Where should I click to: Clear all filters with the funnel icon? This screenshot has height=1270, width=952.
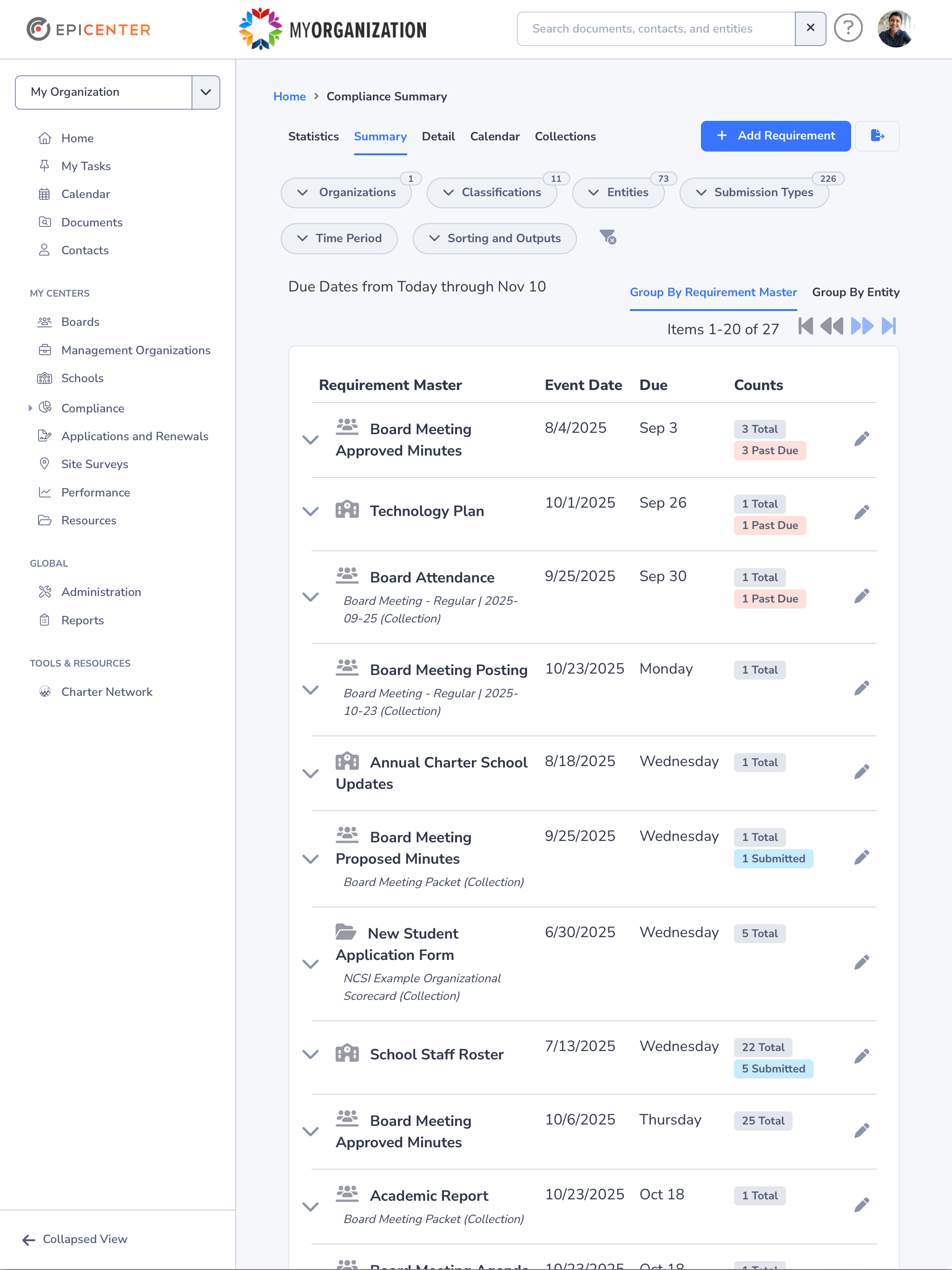pyautogui.click(x=608, y=237)
